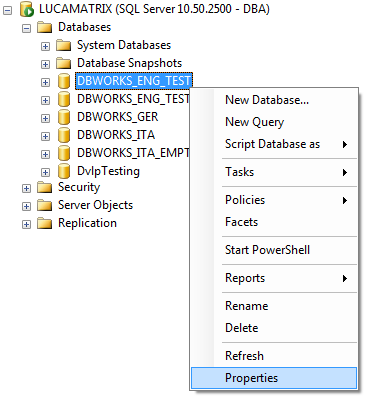The image size is (372, 399).
Task: Select the highlighted DBWORKS_ENG_TEST database label
Action: coord(134,81)
